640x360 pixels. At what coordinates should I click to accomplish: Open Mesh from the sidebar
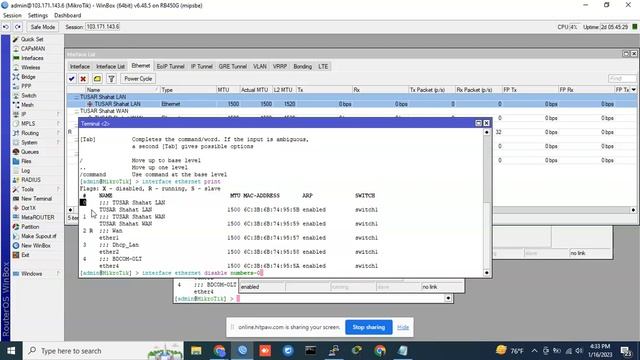click(x=27, y=105)
